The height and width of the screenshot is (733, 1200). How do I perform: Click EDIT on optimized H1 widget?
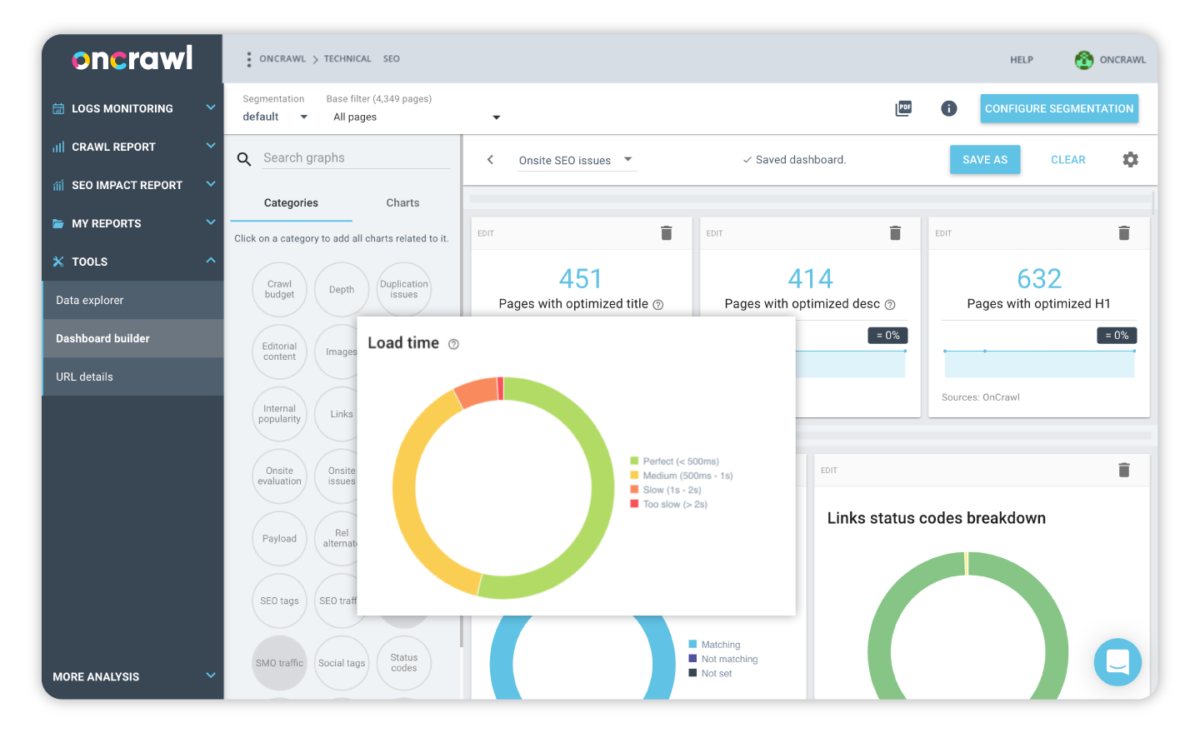click(x=944, y=234)
